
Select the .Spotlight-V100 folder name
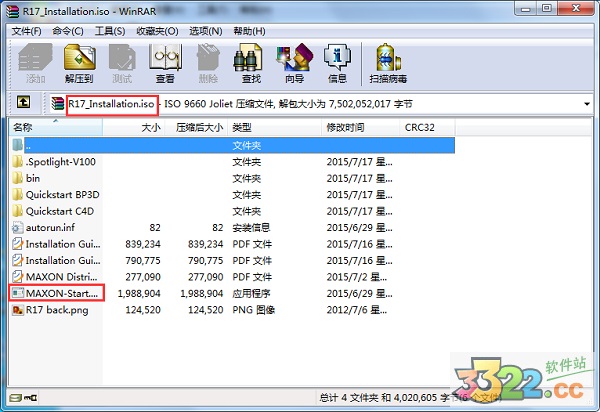60,162
